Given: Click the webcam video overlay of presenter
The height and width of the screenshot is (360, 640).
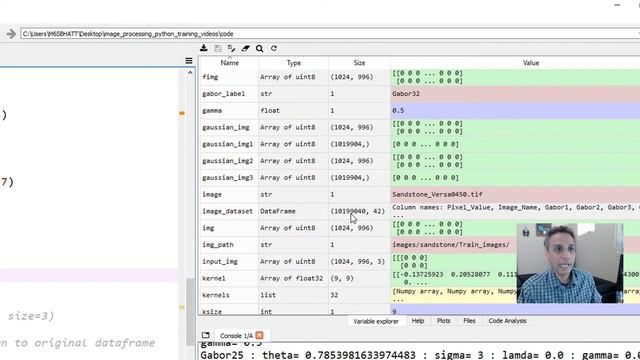Looking at the screenshot, I should (x=570, y=263).
